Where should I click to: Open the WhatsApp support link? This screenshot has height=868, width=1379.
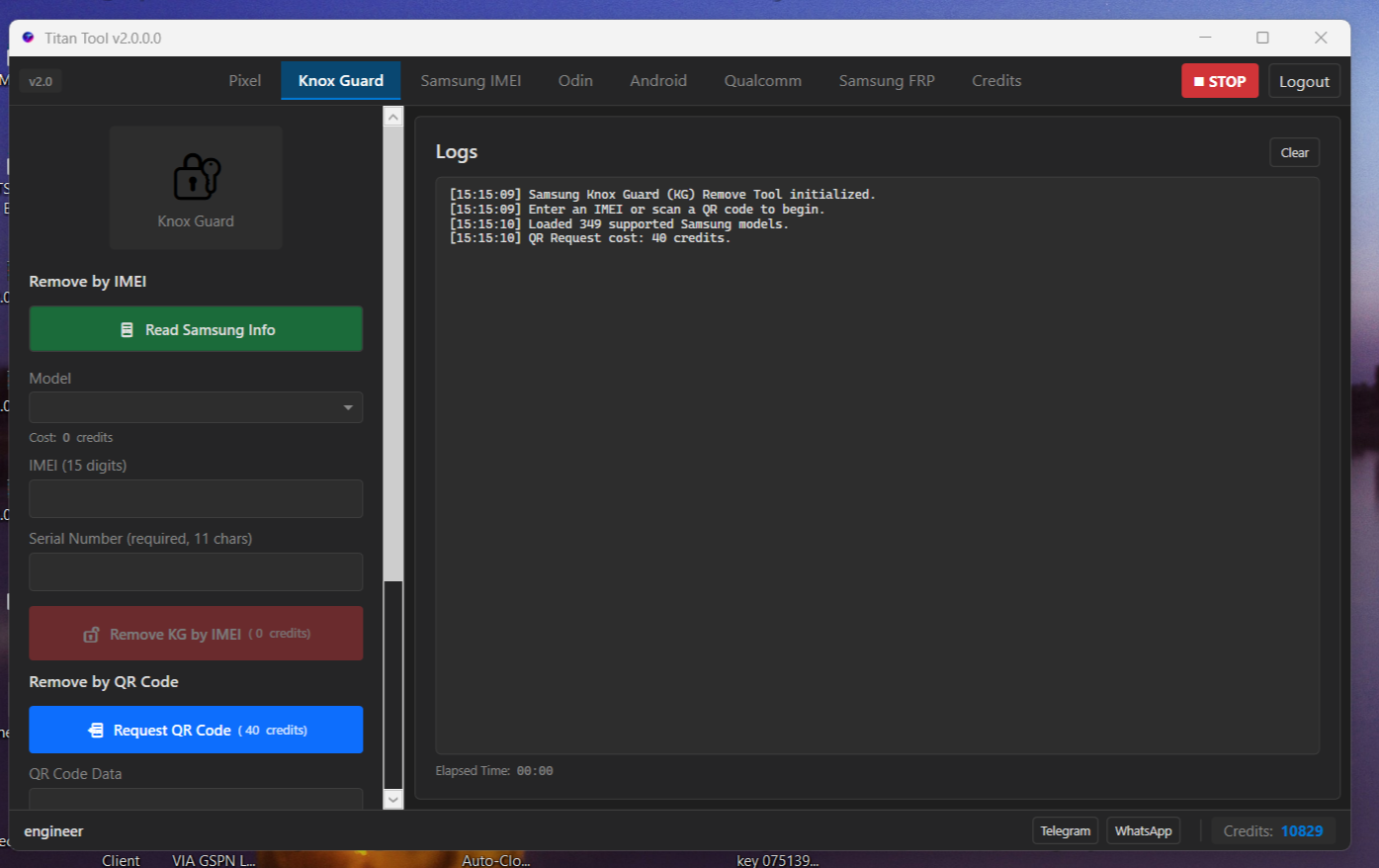pos(1143,830)
